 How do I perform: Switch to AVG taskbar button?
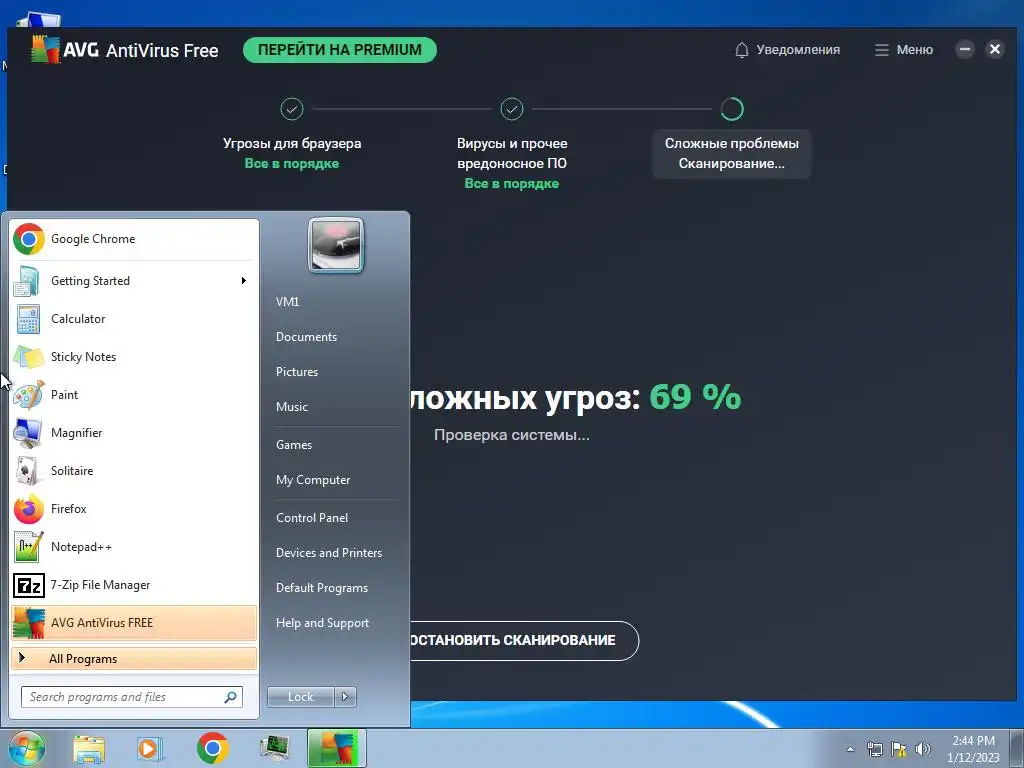click(x=336, y=748)
